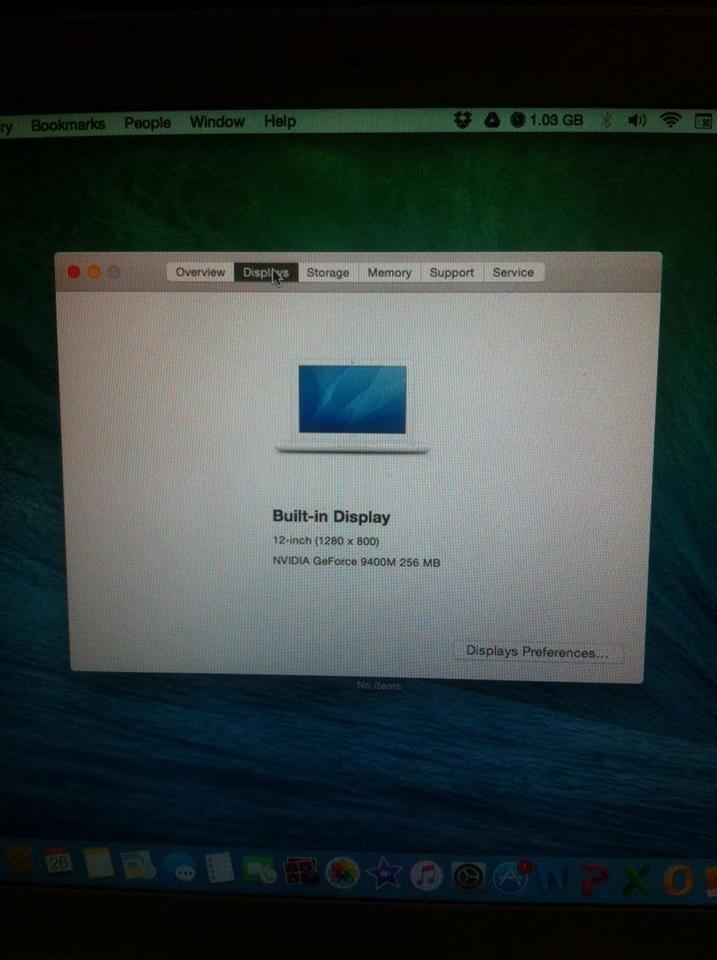Screen dimensions: 717x960
Task: Switch to the Overview tab
Action: tap(200, 272)
